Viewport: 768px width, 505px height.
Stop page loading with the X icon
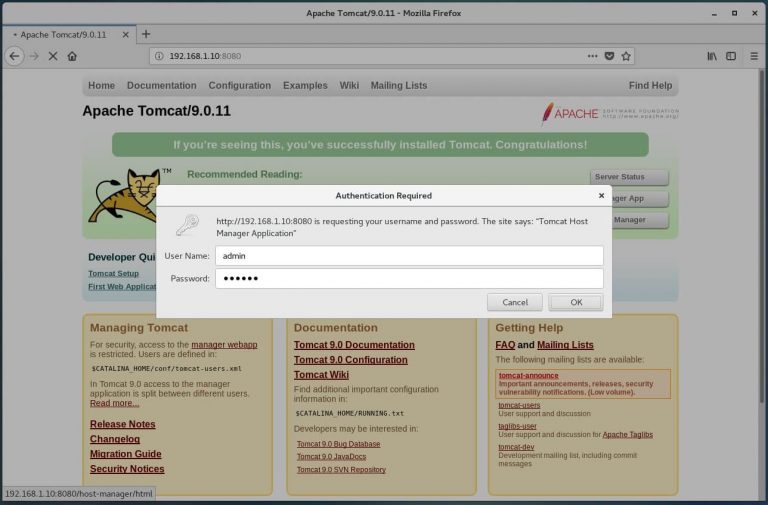point(53,56)
